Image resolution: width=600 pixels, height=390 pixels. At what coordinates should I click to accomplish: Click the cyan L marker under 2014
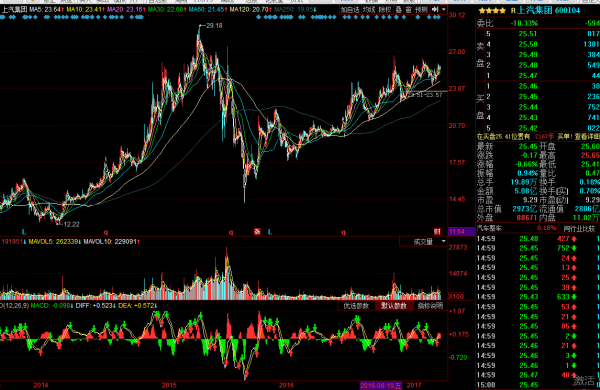click(24, 232)
